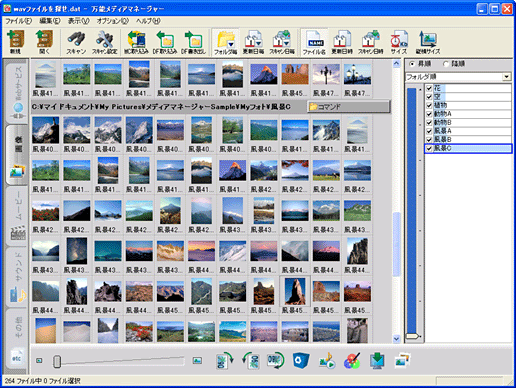Screen dimensions: 516x388
Task: Click the MC取り込み import icon
Action: click(x=136, y=42)
